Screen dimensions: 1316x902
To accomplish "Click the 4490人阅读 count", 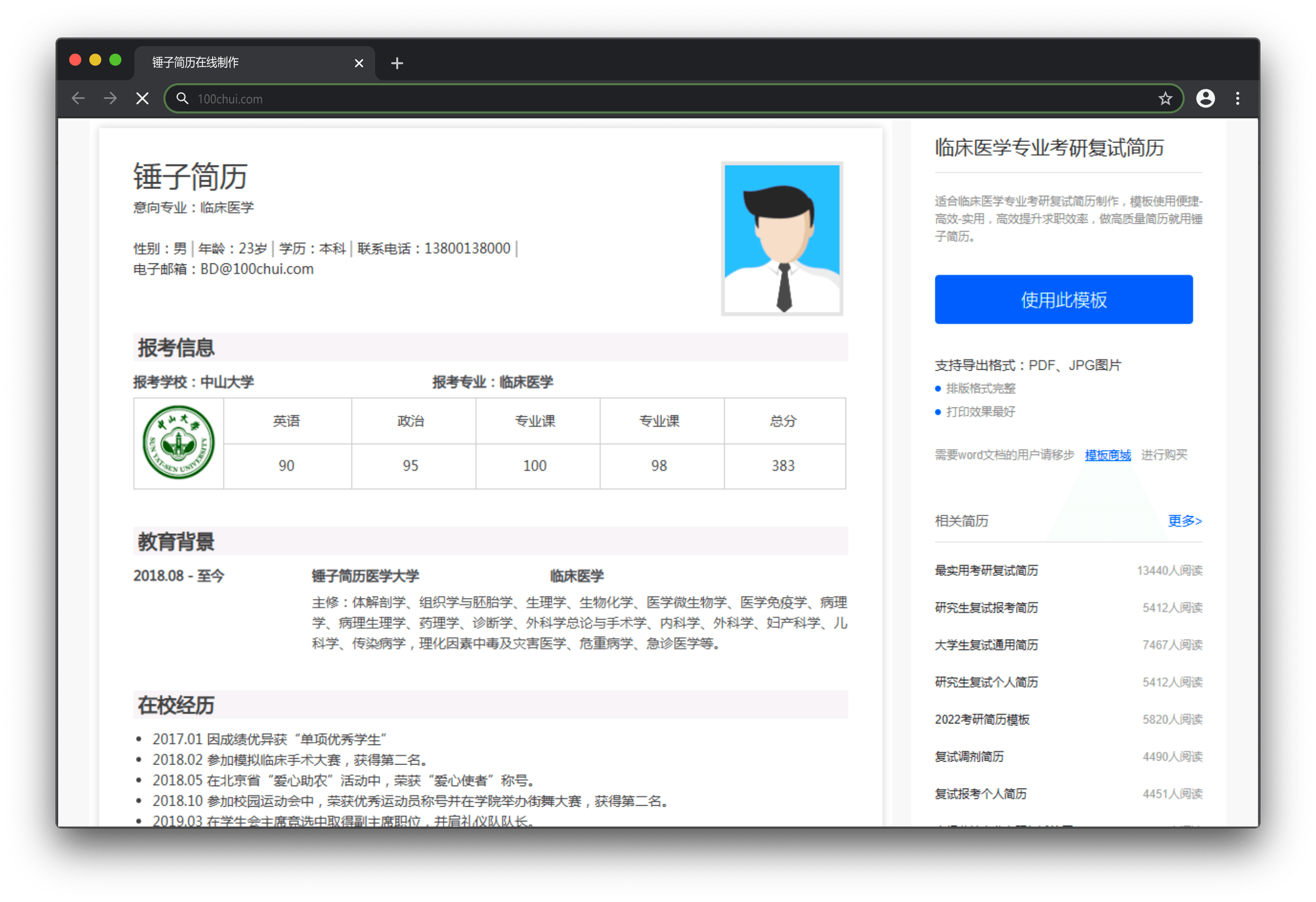I will point(1172,757).
